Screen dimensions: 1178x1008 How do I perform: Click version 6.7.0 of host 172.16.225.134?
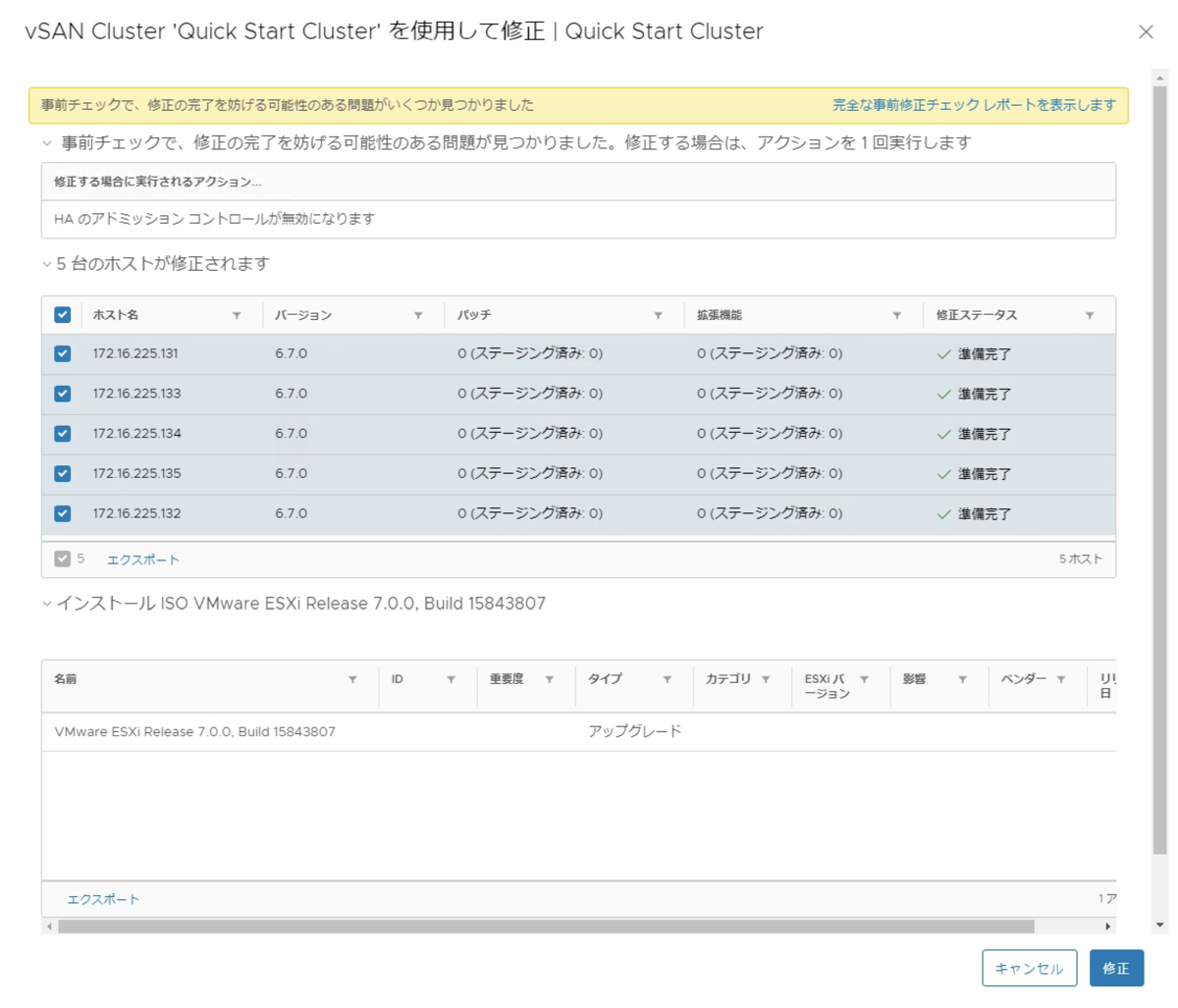pyautogui.click(x=292, y=434)
